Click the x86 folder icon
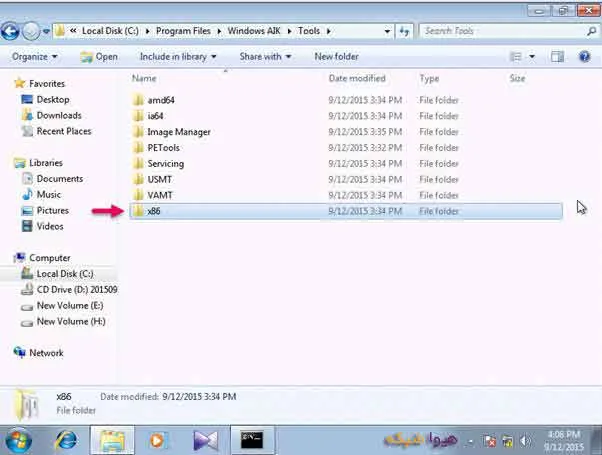 click(x=138, y=211)
